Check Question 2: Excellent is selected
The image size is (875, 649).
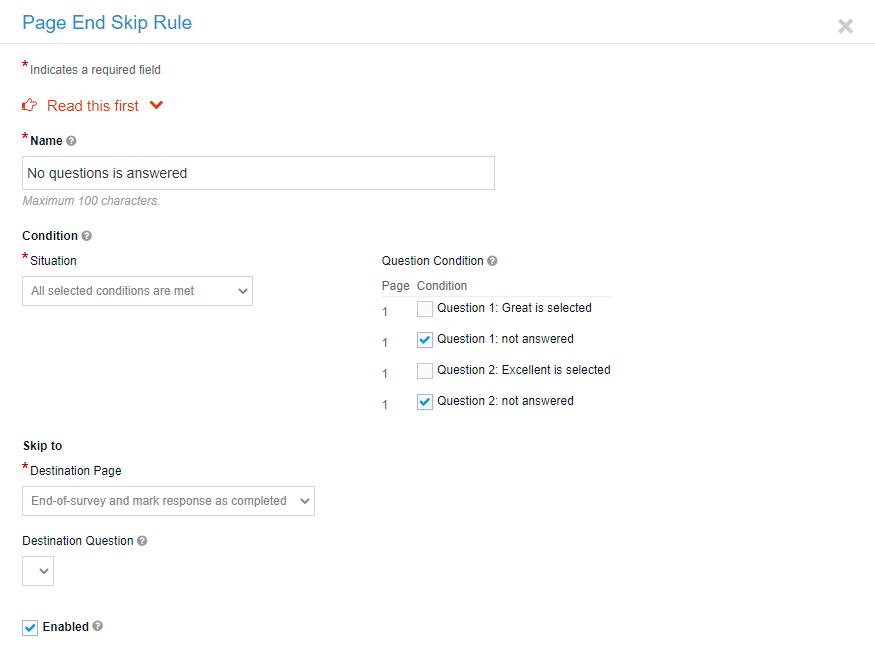pyautogui.click(x=425, y=371)
